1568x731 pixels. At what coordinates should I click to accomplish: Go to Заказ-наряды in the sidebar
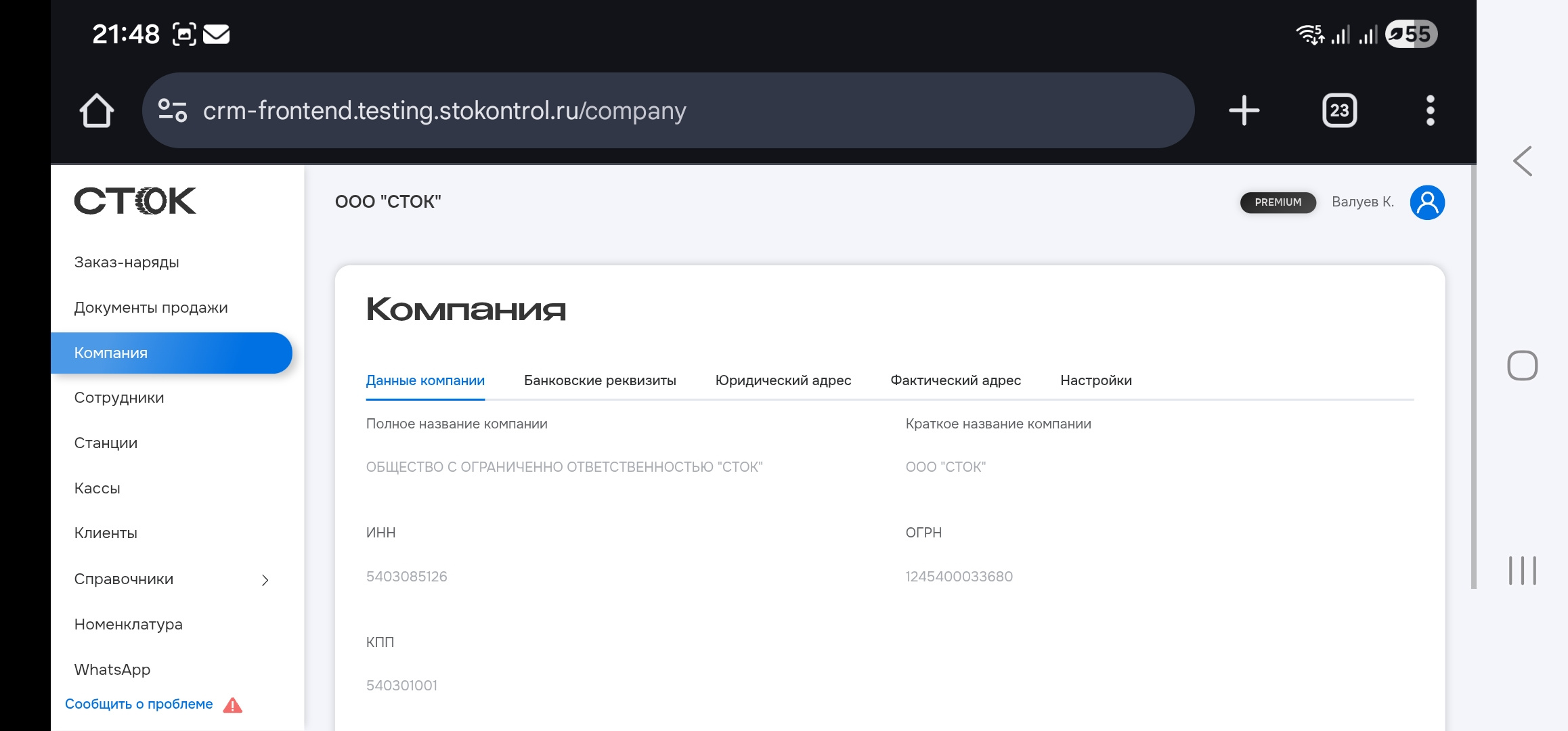pos(127,263)
